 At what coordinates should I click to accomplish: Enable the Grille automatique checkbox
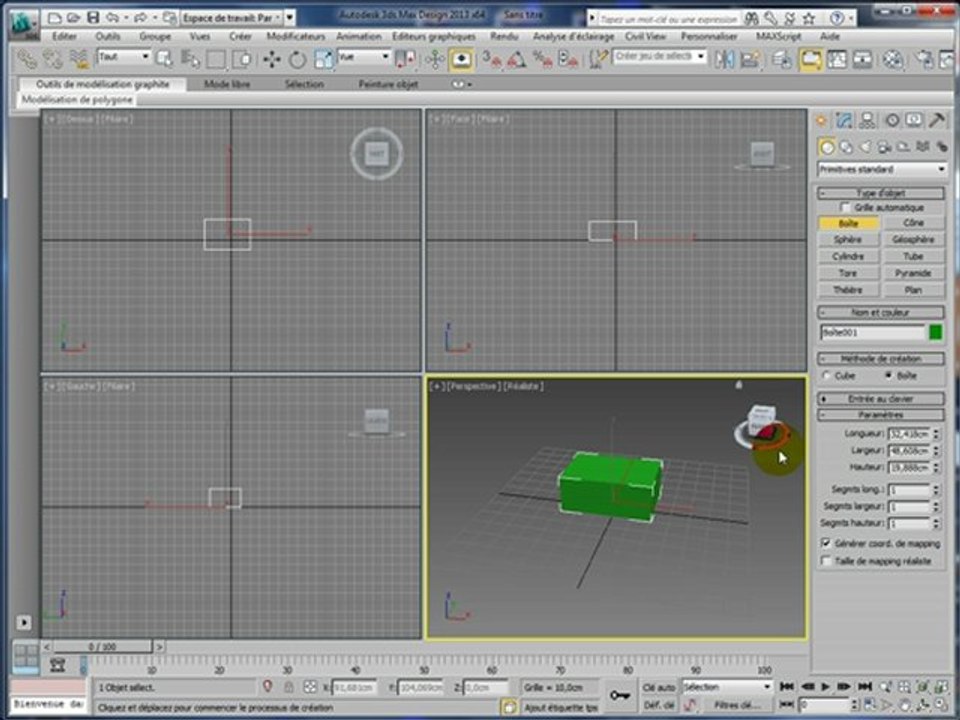pyautogui.click(x=844, y=208)
